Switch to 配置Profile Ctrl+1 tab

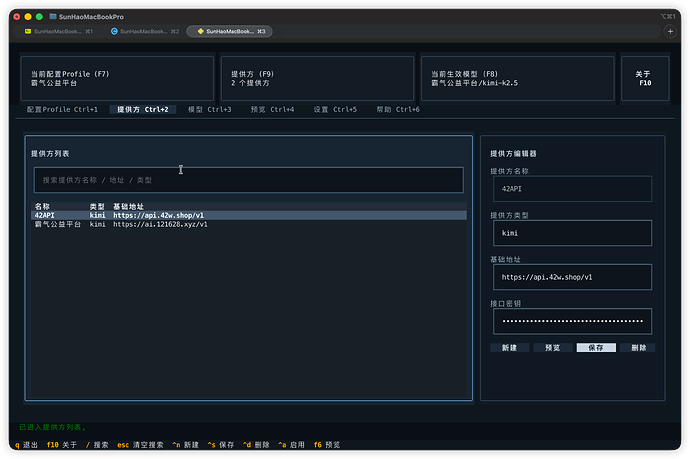(x=62, y=110)
